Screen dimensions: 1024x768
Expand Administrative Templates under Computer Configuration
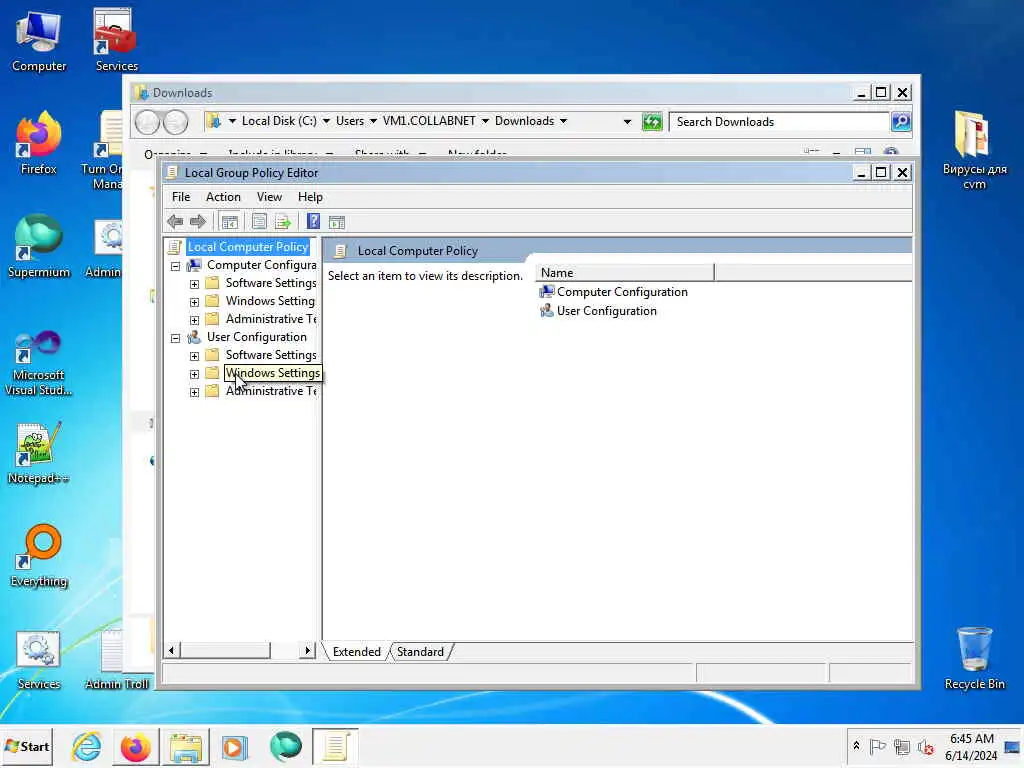point(195,320)
